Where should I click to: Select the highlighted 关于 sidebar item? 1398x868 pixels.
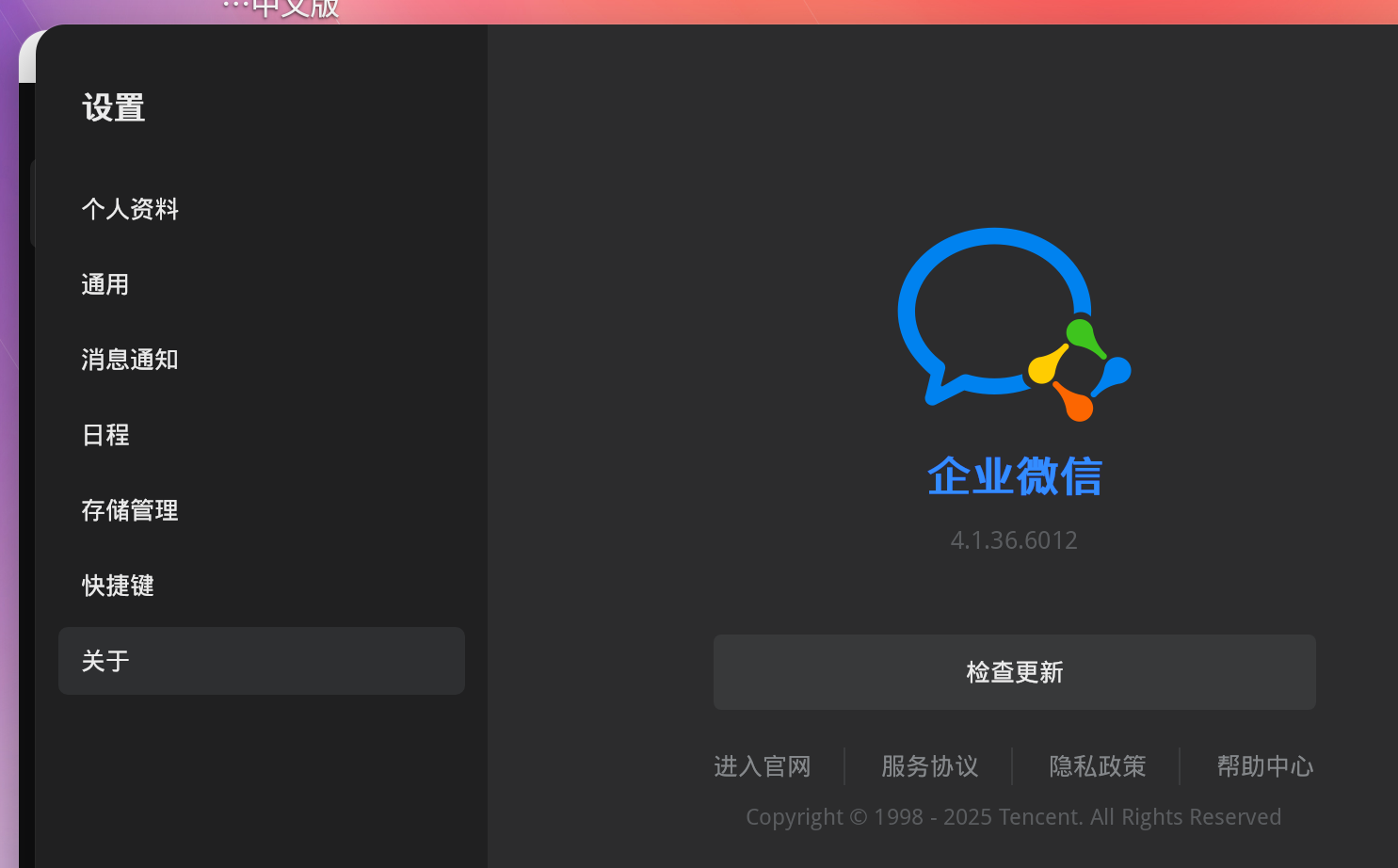(262, 661)
